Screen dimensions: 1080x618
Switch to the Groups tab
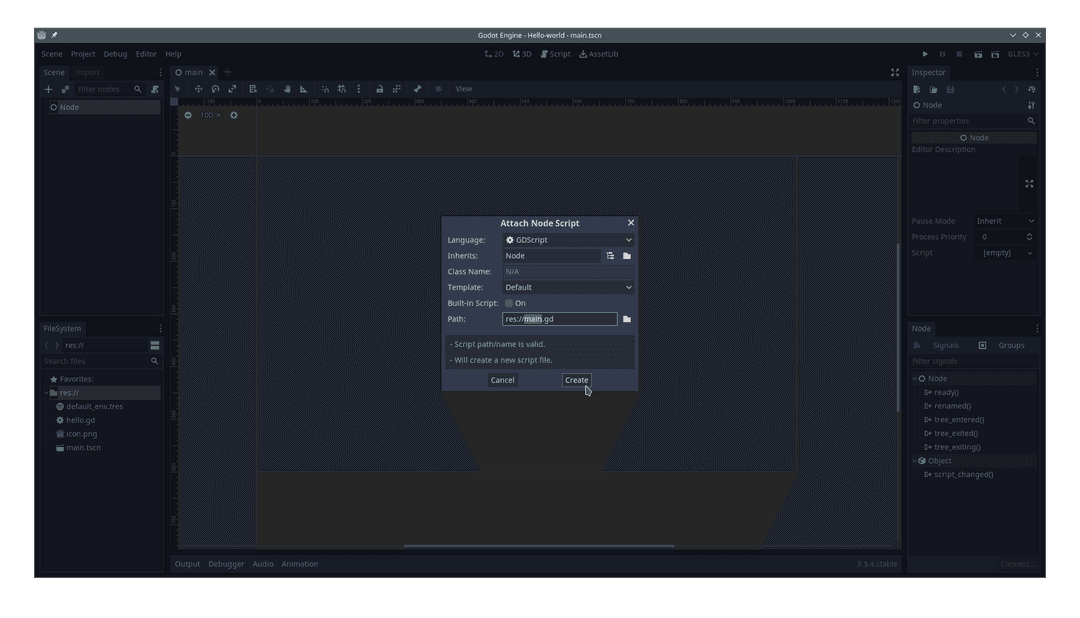(x=1011, y=344)
